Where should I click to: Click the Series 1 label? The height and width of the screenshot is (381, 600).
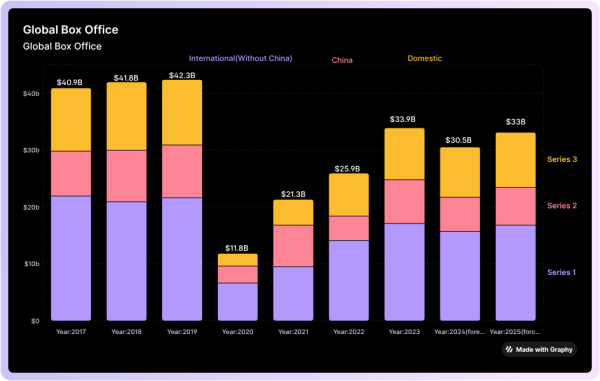(561, 272)
